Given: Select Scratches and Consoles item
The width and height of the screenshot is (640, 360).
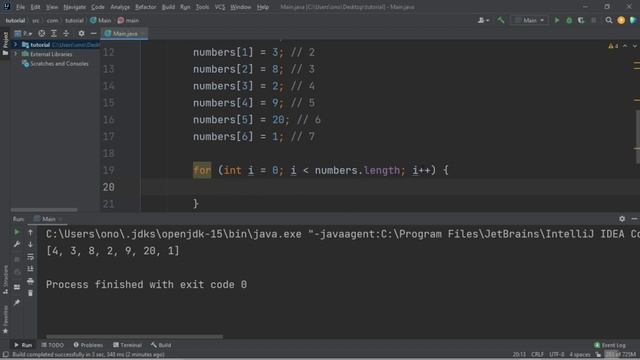Looking at the screenshot, I should coord(55,64).
